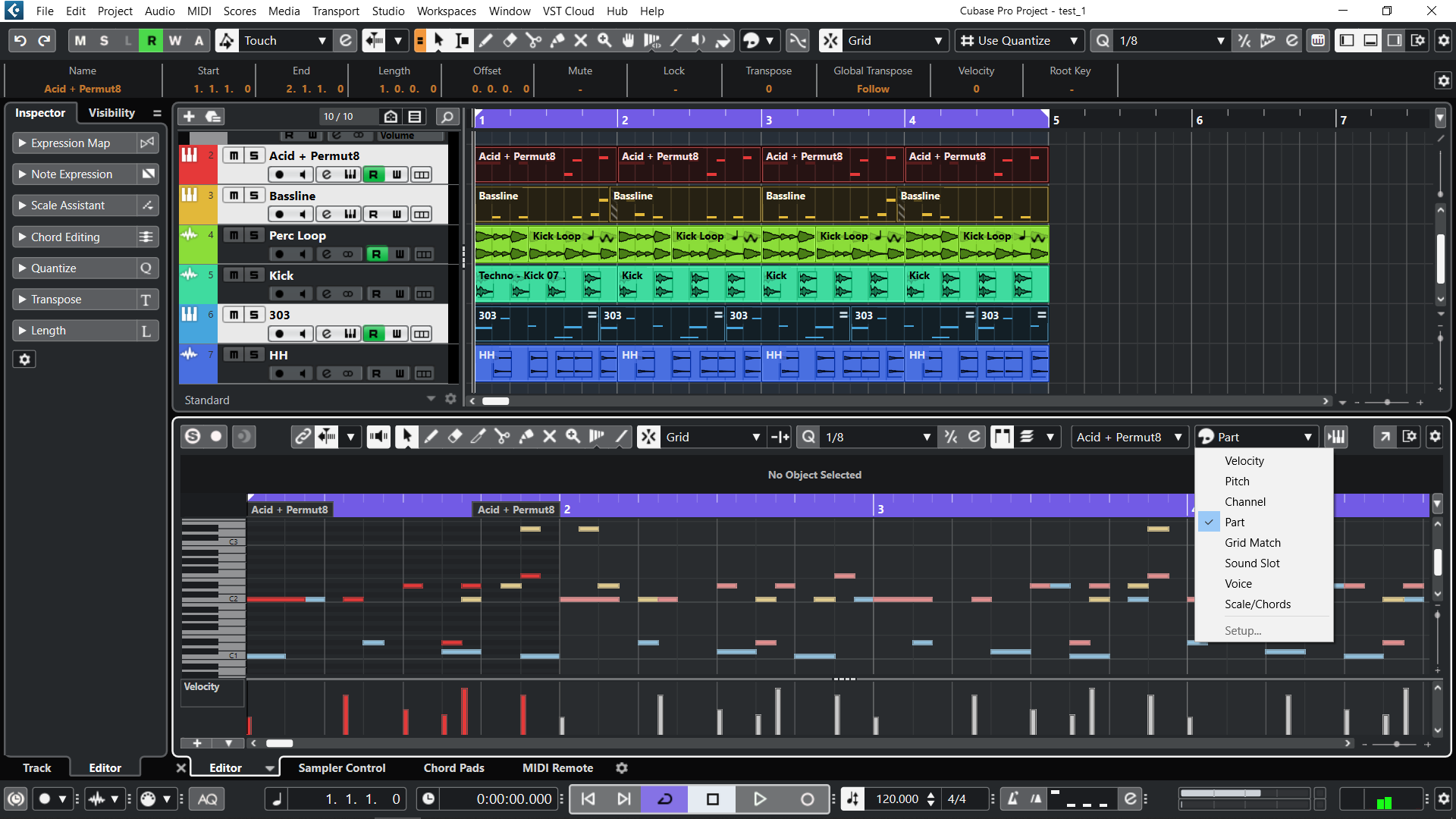Screen dimensions: 1456x819
Task: Open the Touch automation mode dropdown
Action: tap(286, 41)
